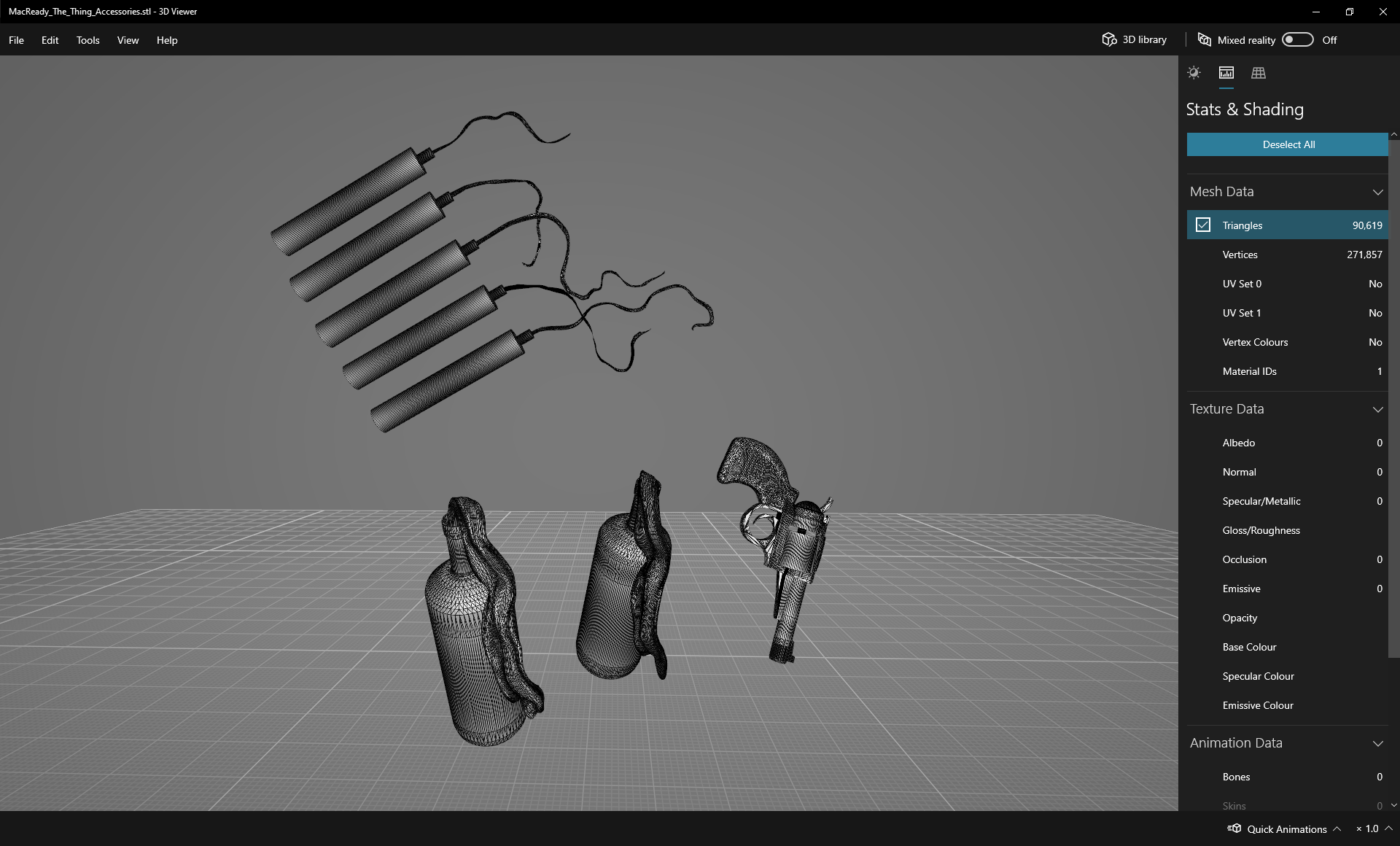Viewport: 1400px width, 846px height.
Task: Select the Triangles checkbox icon in Mesh Data
Action: point(1203,225)
